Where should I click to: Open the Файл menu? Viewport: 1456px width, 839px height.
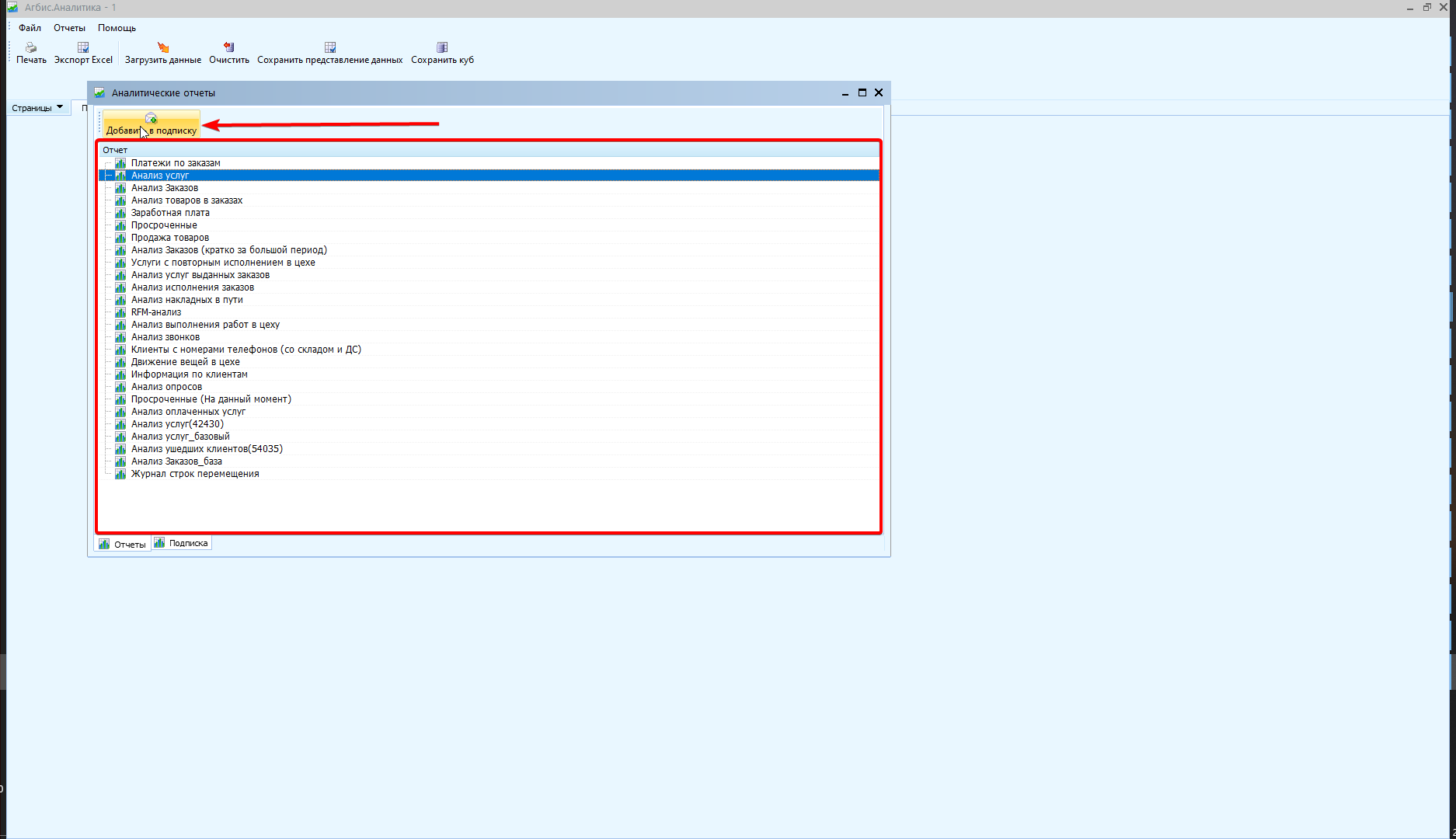(30, 28)
